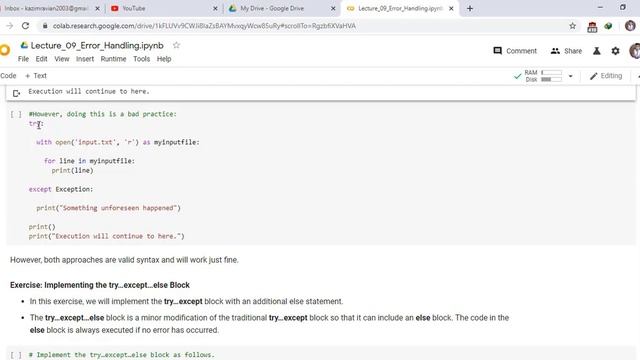This screenshot has width=640, height=360.
Task: Click the lock site-info icon
Action: [x=45, y=26]
